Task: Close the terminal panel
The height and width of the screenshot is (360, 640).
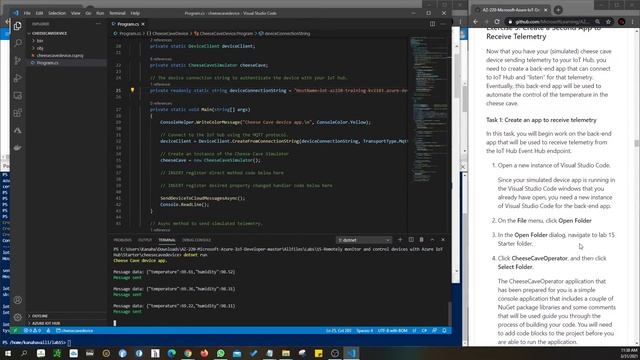Action: coord(443,240)
